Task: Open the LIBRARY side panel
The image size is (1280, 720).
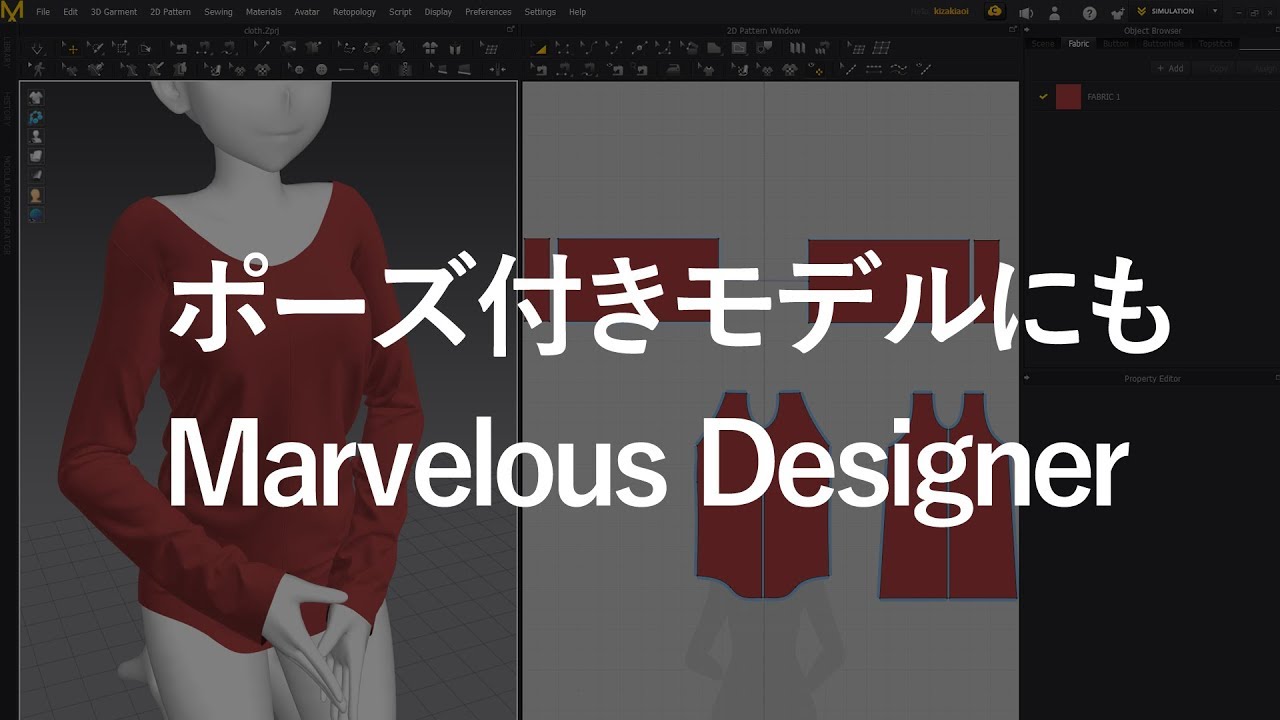Action: click(7, 53)
